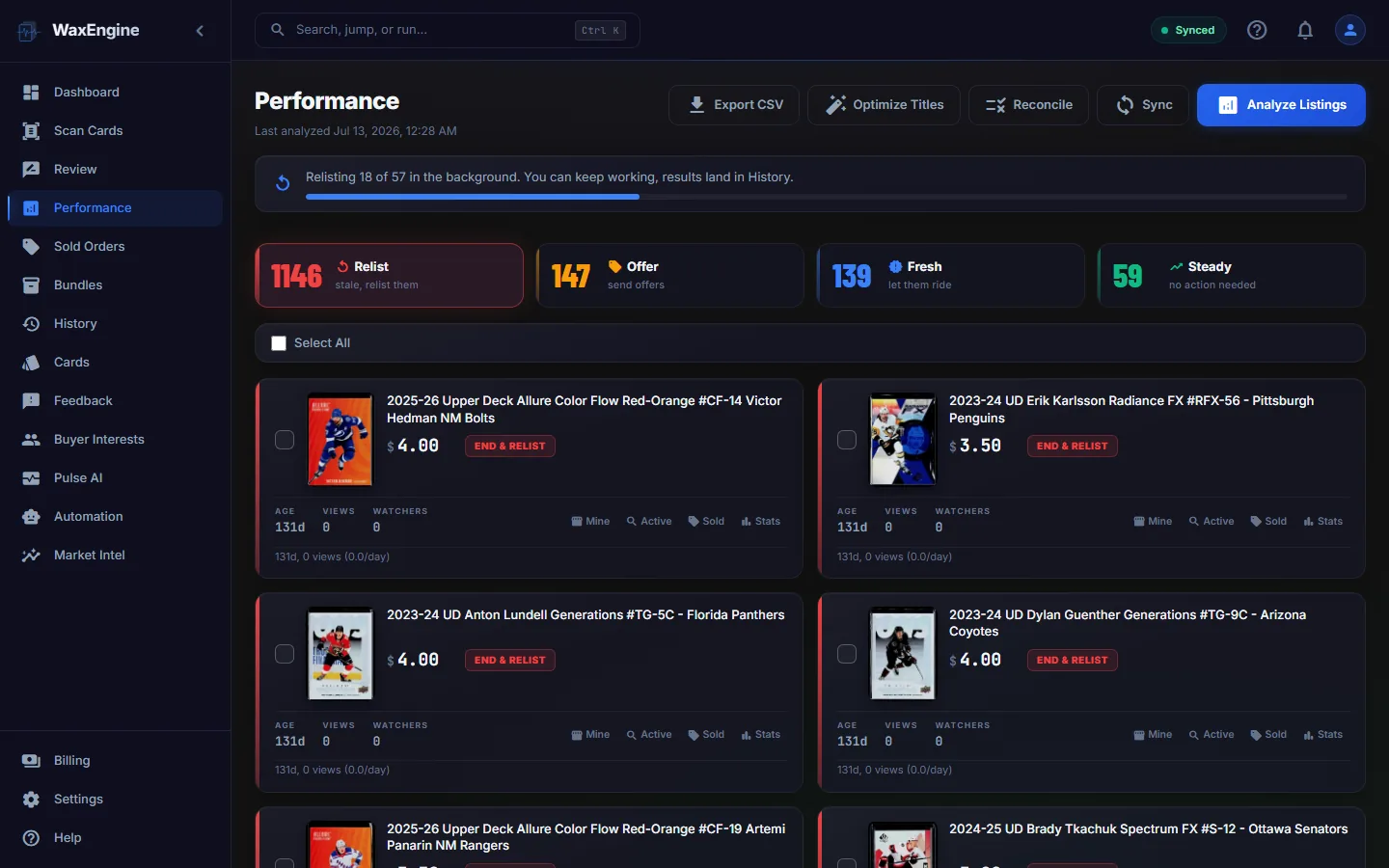Click the Cards stack icon
The width and height of the screenshot is (1389, 868).
tap(31, 363)
